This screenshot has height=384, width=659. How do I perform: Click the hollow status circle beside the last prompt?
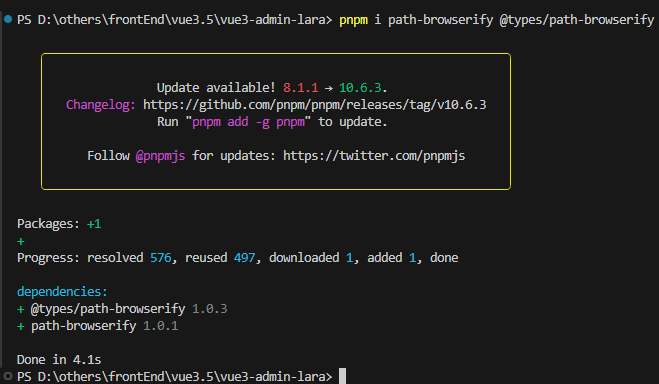tap(8, 376)
